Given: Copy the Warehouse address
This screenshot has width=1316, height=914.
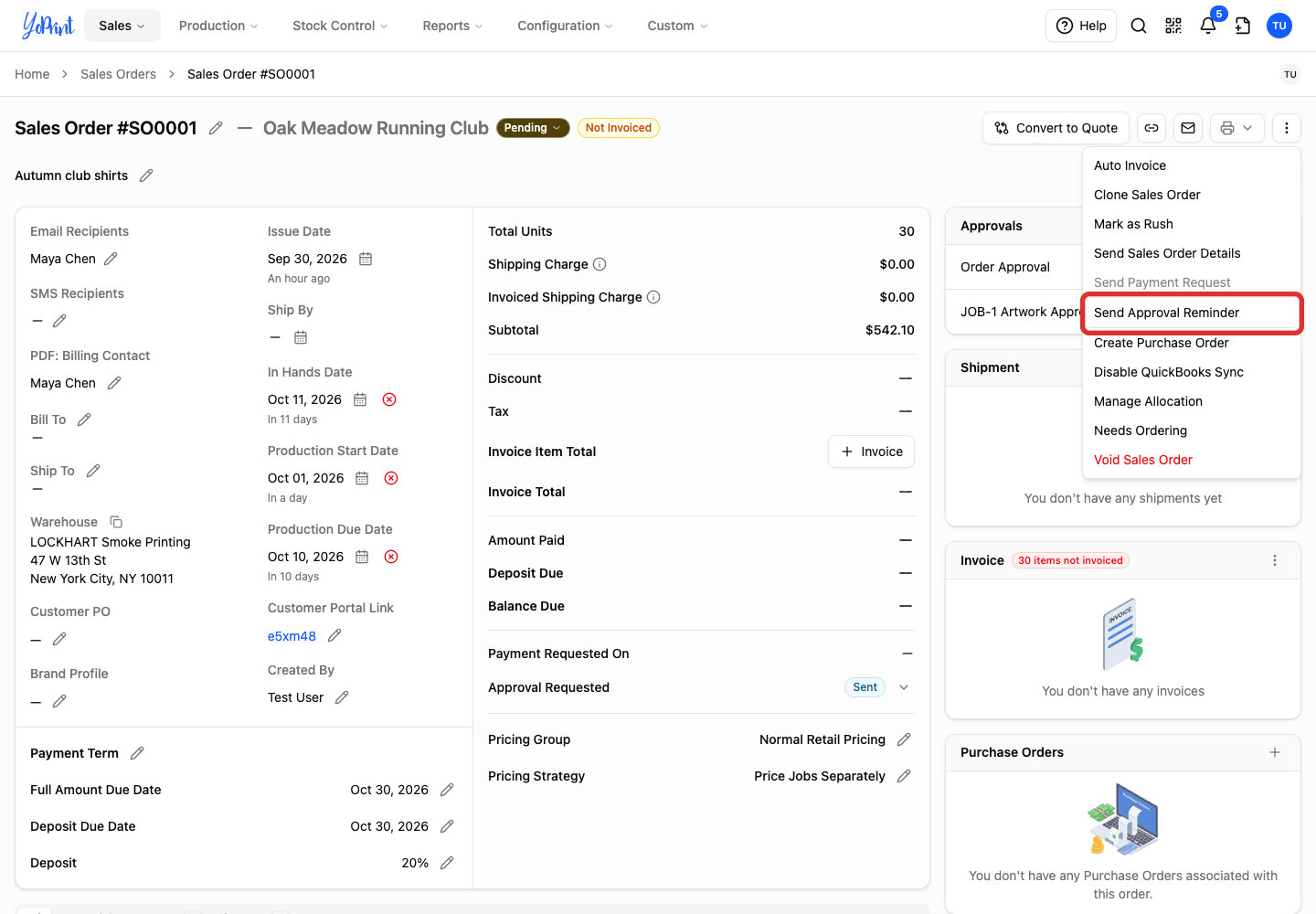Looking at the screenshot, I should tap(116, 522).
